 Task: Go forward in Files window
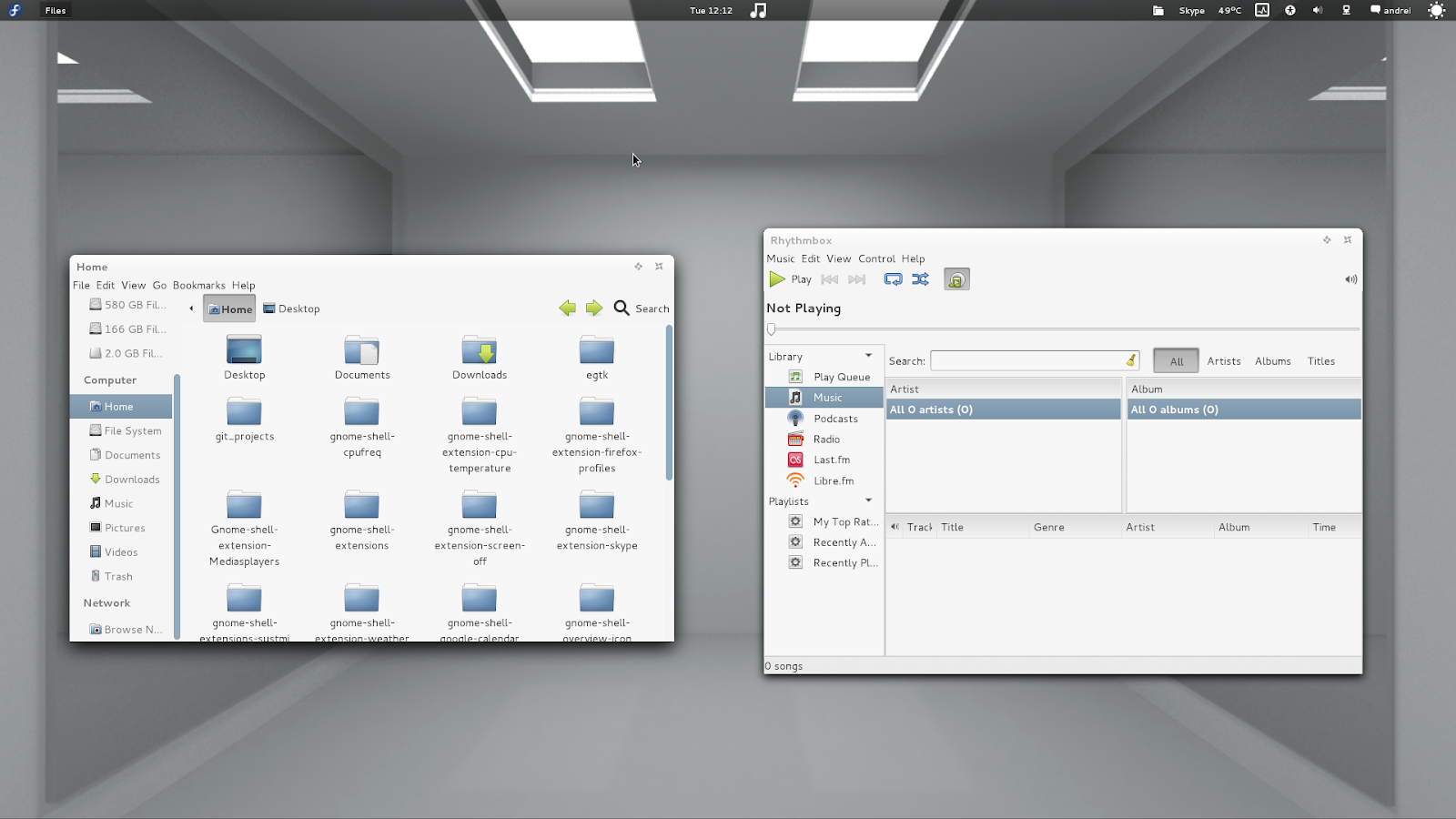coord(594,308)
